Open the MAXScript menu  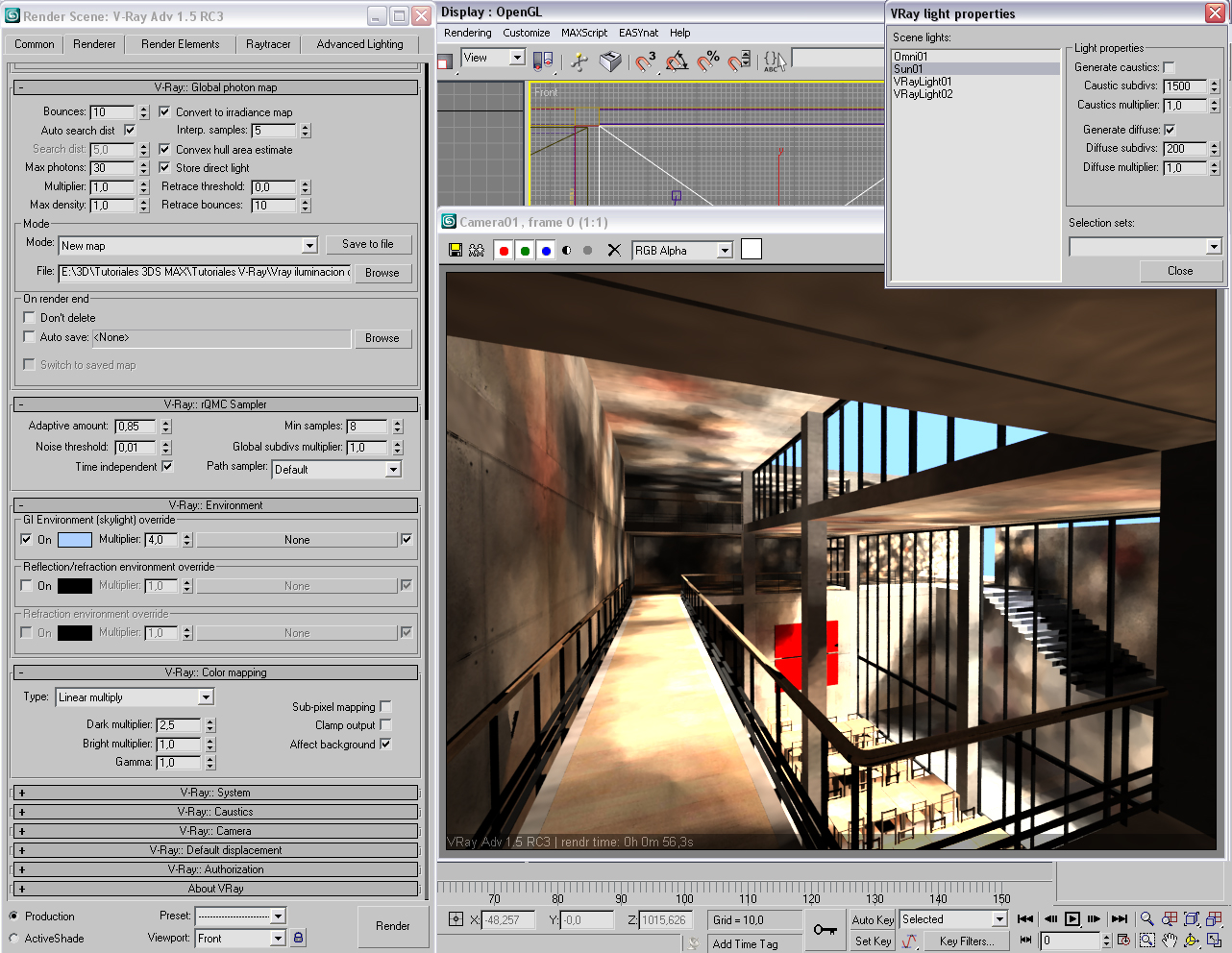[x=584, y=33]
